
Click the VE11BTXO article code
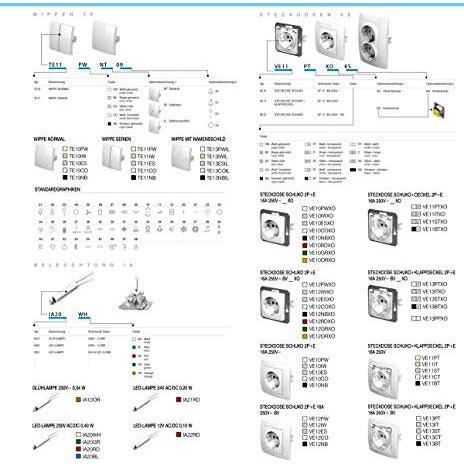435,229
